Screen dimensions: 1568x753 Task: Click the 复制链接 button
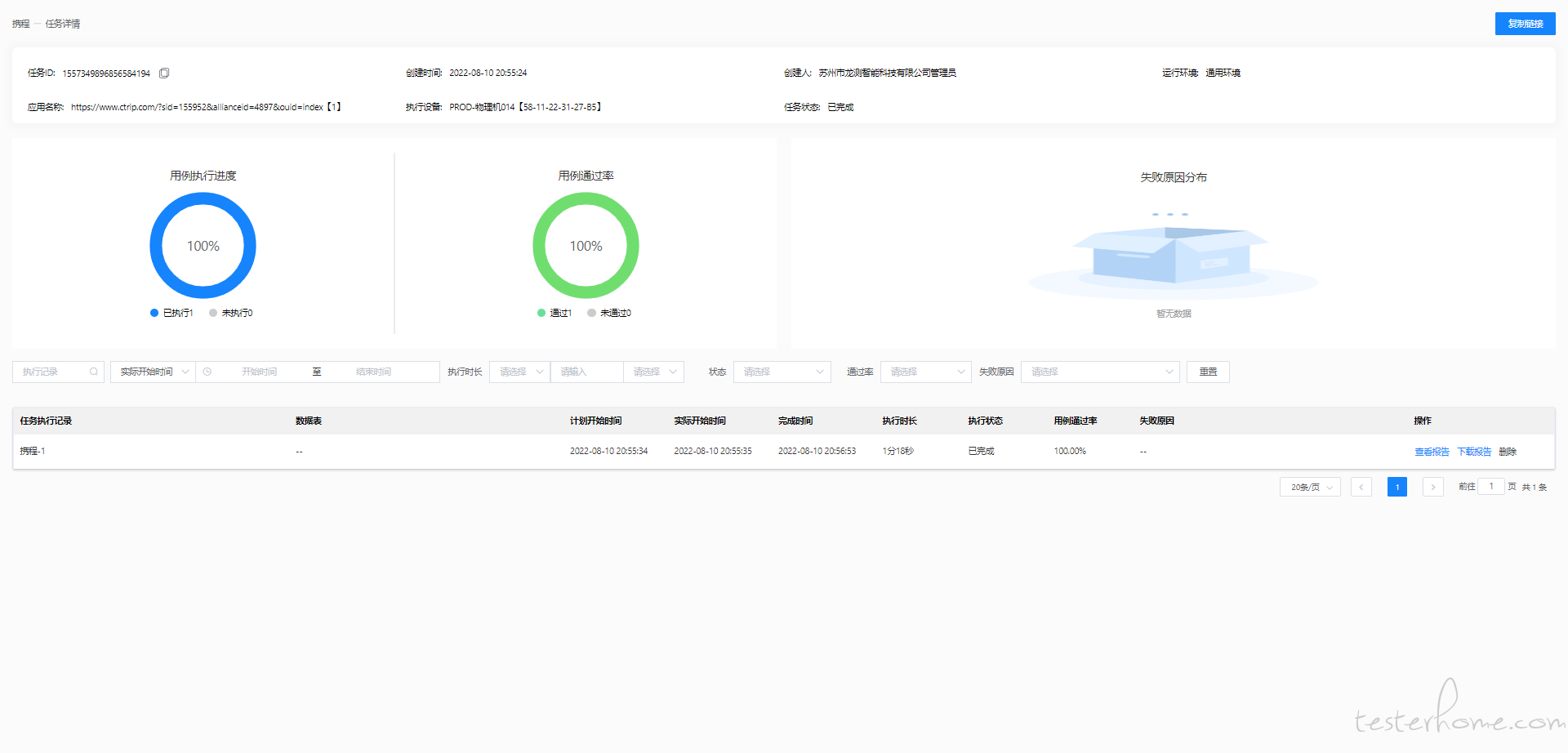1525,24
